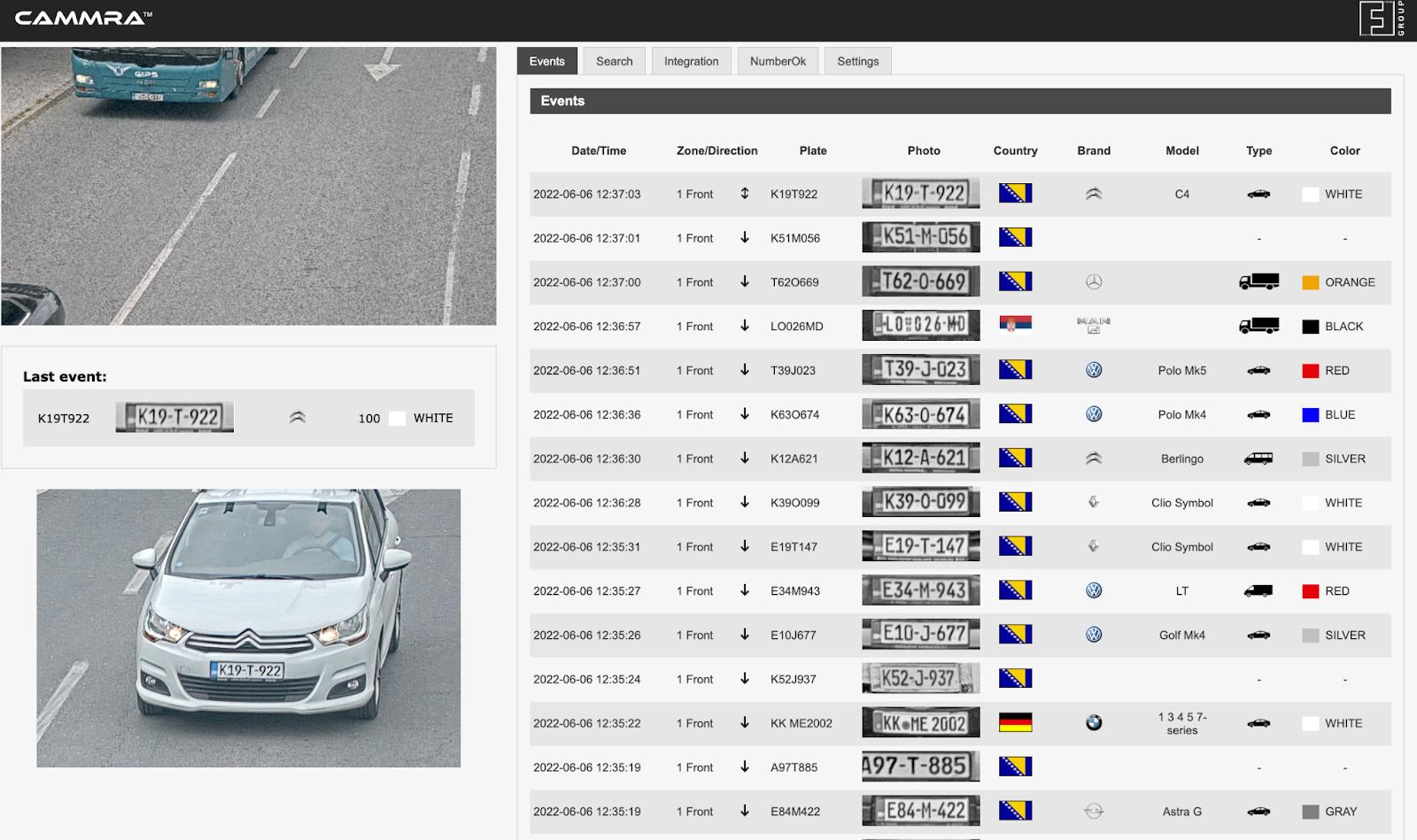The width and height of the screenshot is (1417, 840).
Task: Click the Serbian flag for plate LO026MD
Action: [1015, 326]
